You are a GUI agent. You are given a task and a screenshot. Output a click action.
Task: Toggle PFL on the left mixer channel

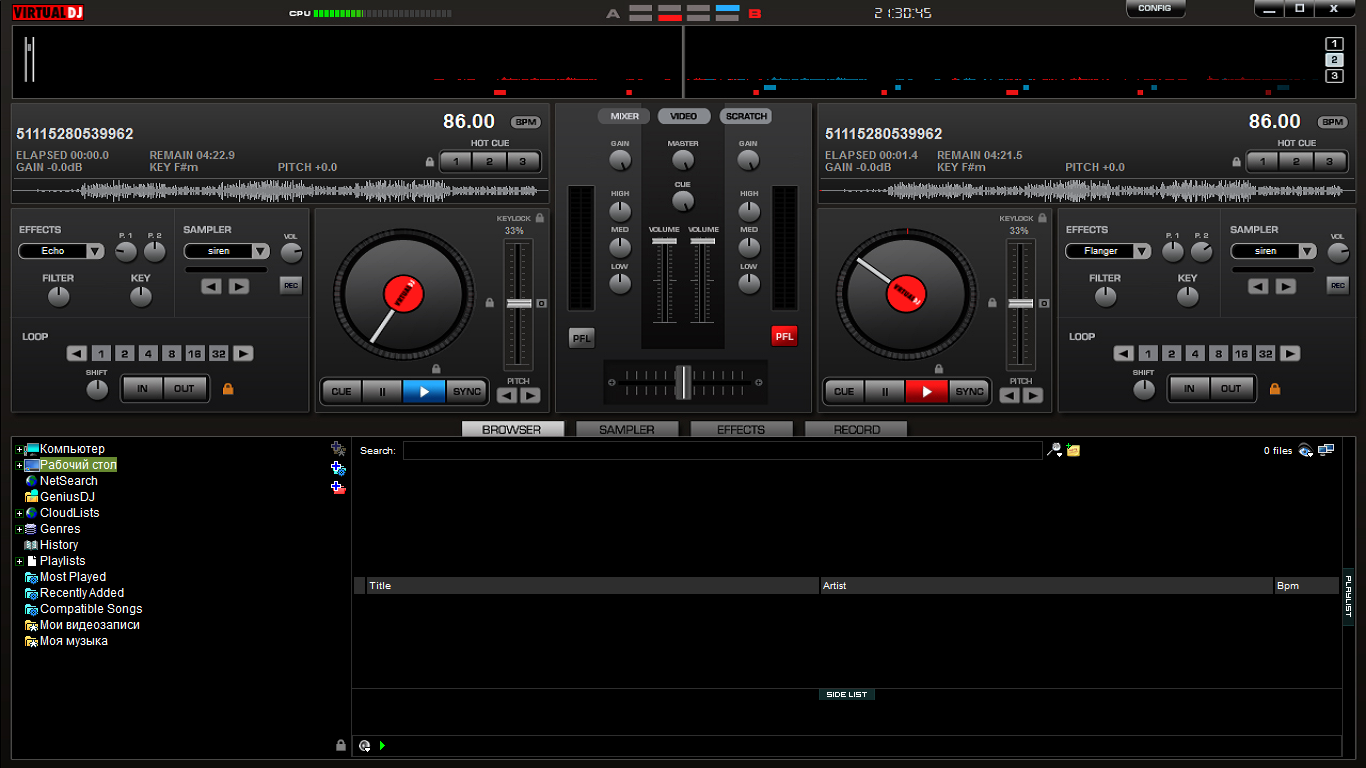click(581, 338)
